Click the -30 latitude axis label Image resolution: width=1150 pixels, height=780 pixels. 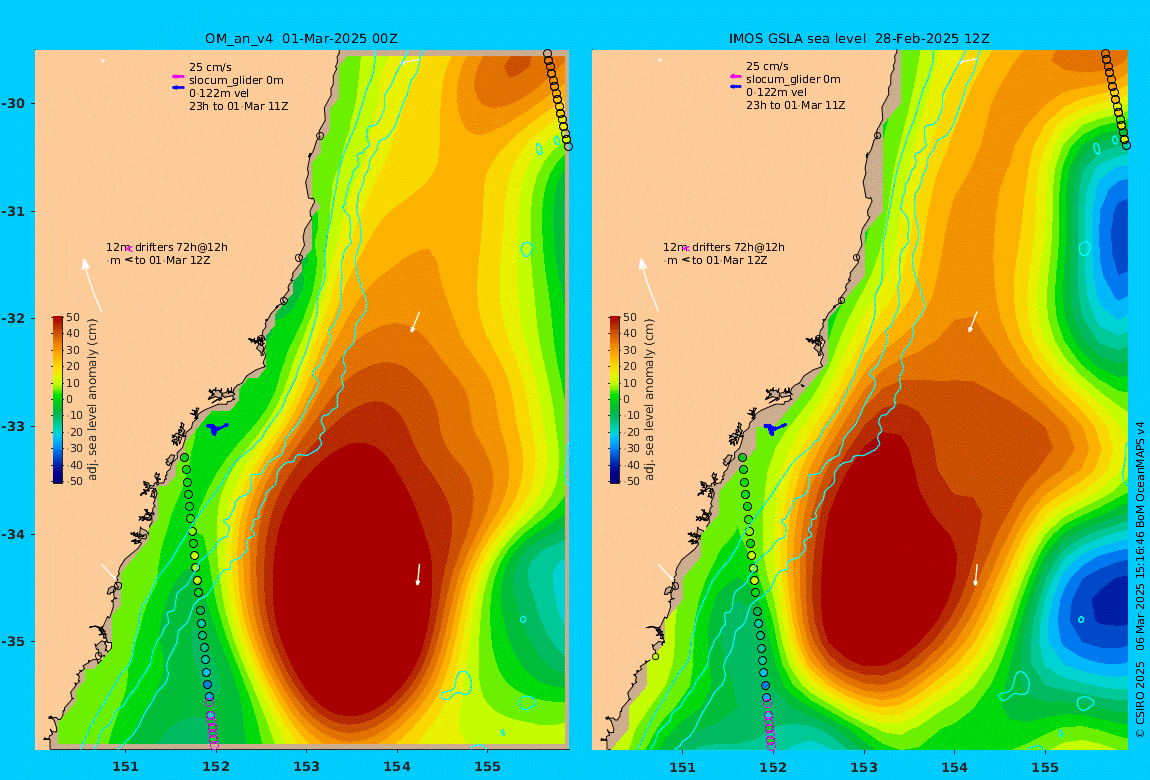(x=12, y=103)
